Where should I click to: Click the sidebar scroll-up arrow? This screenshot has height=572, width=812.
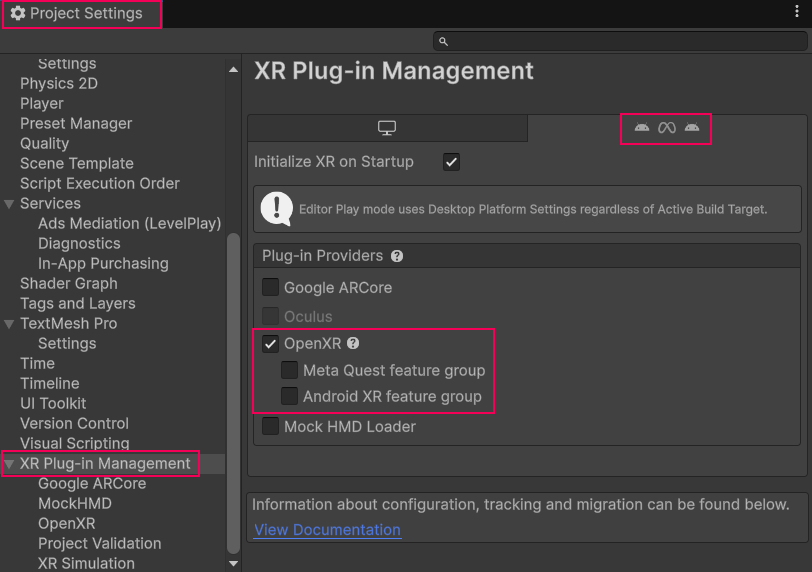coord(233,70)
